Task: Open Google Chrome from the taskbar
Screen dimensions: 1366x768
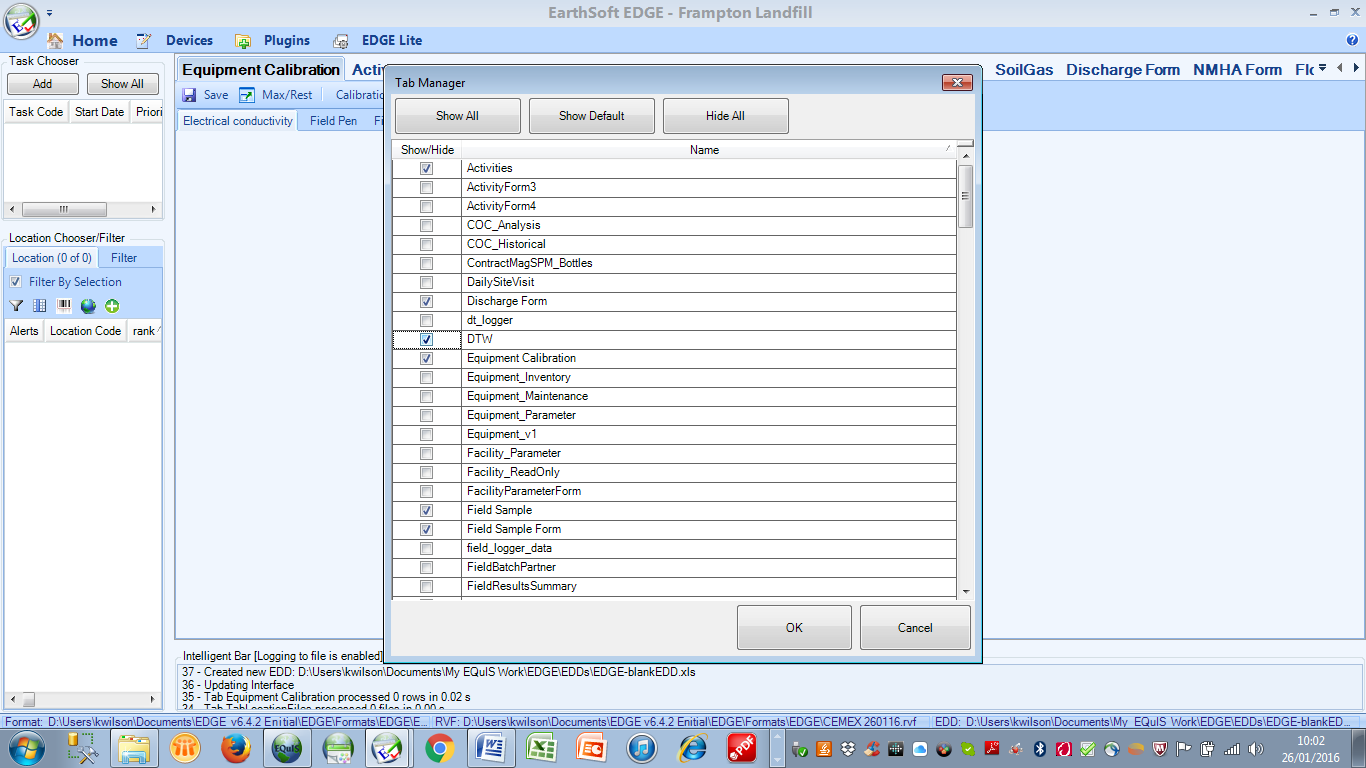Action: [440, 748]
